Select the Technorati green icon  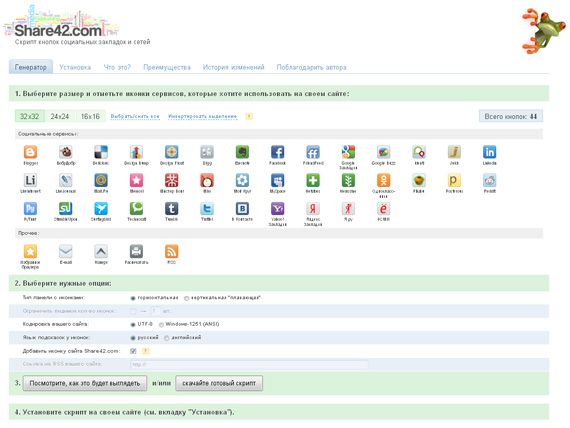pos(136,208)
